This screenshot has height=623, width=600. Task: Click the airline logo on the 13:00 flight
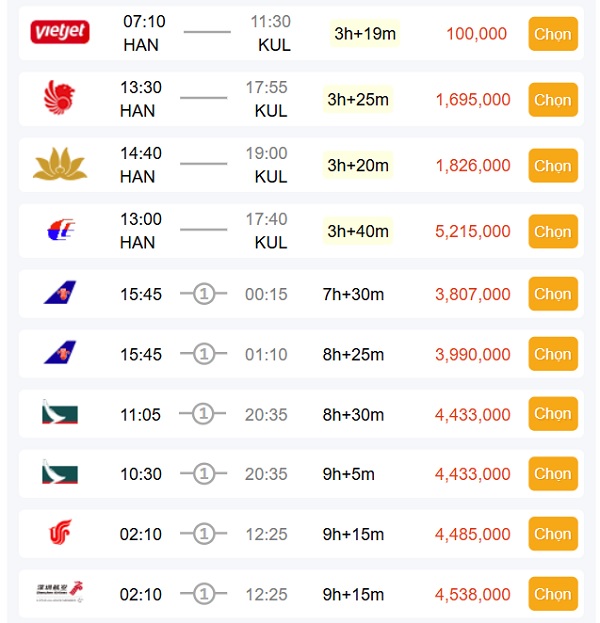(60, 231)
